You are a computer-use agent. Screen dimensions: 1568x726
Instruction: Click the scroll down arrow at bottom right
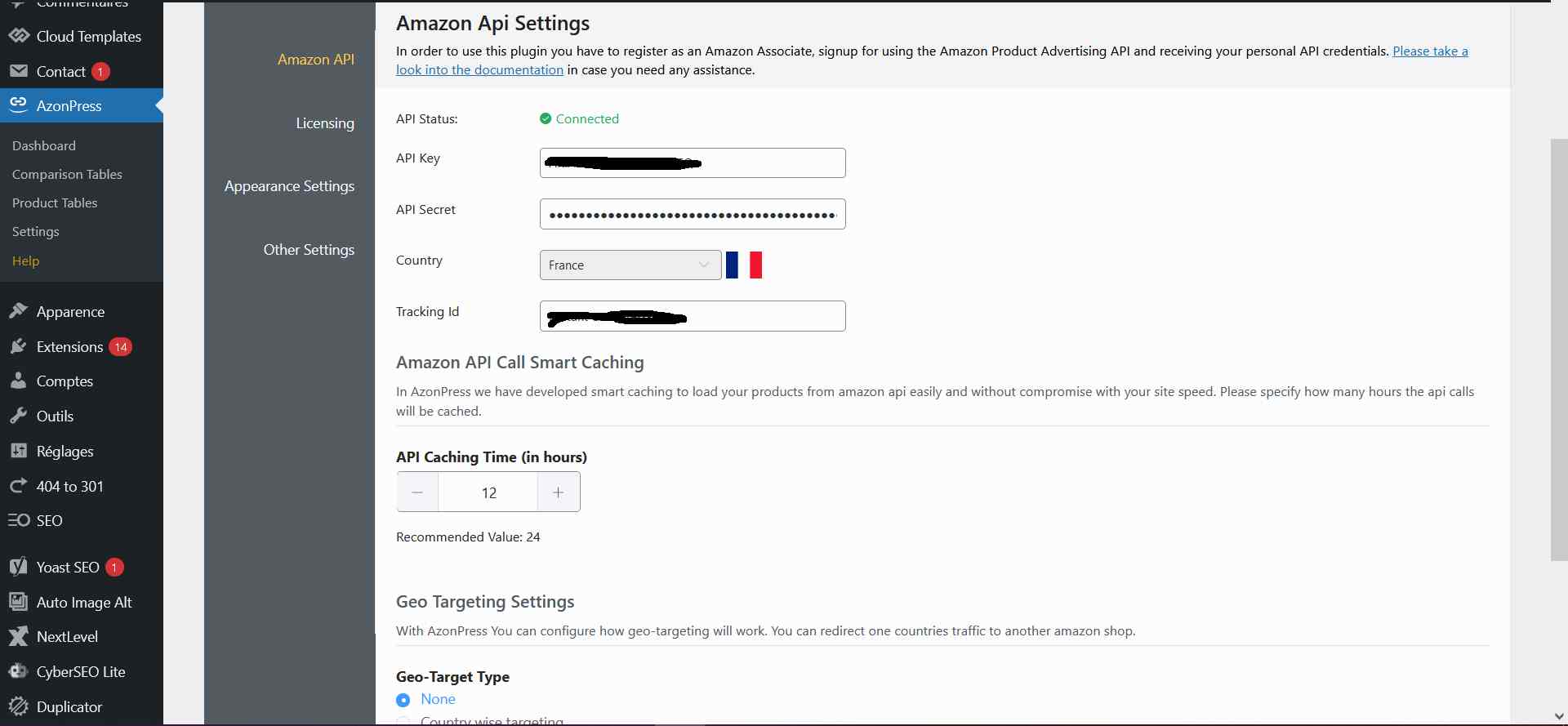tap(1560, 716)
